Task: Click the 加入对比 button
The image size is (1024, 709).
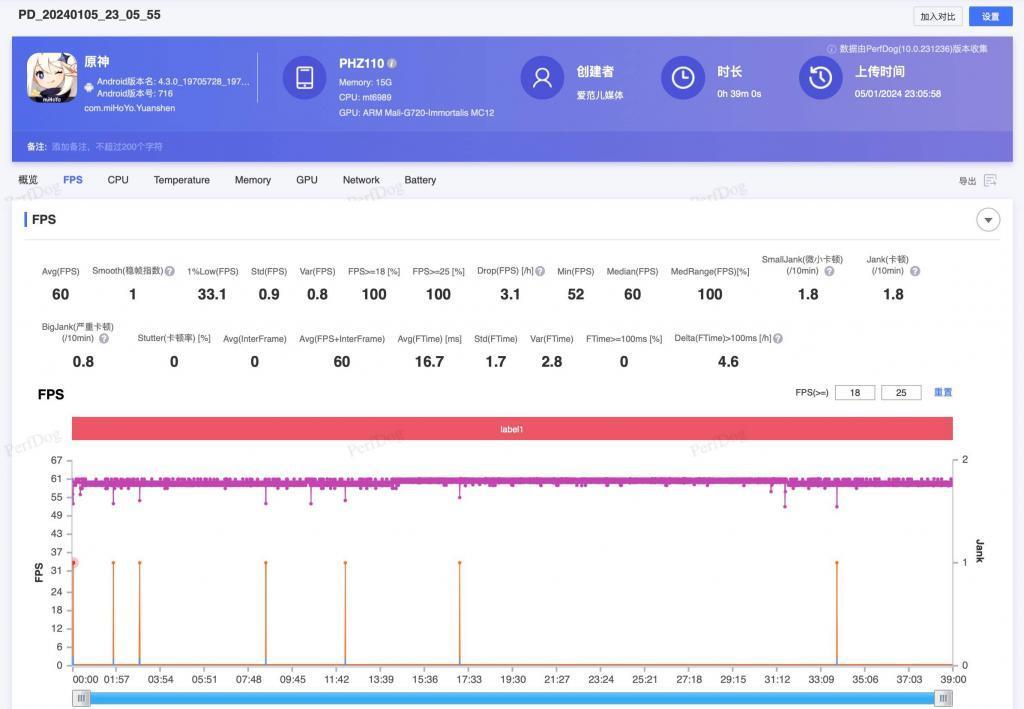Action: click(x=938, y=16)
